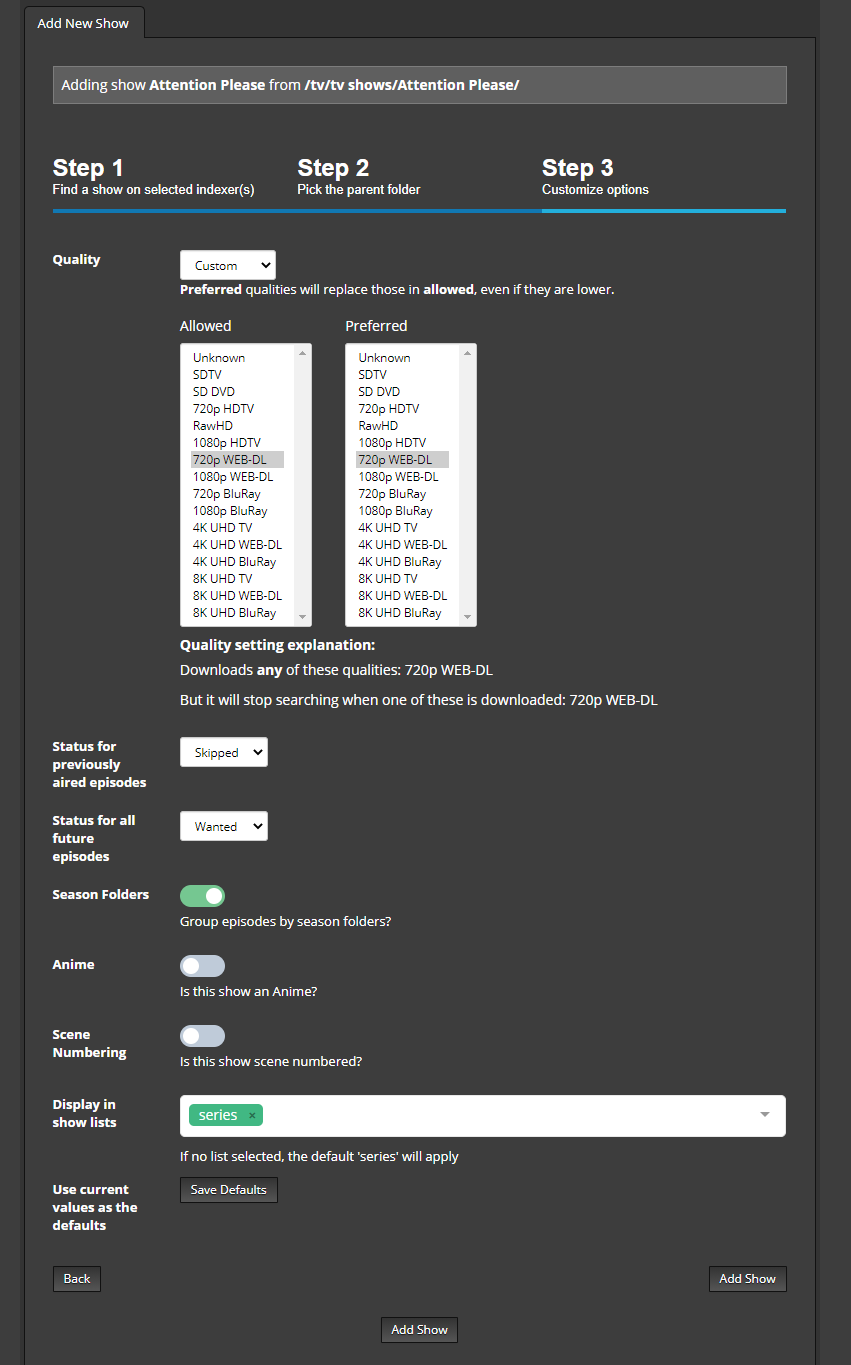Image resolution: width=851 pixels, height=1365 pixels.
Task: Click the scroll-up arrow on Allowed list
Action: [304, 351]
